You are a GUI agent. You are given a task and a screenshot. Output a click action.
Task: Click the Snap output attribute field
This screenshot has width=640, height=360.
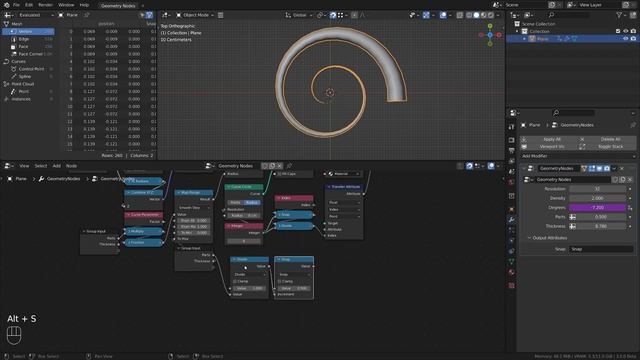601,249
